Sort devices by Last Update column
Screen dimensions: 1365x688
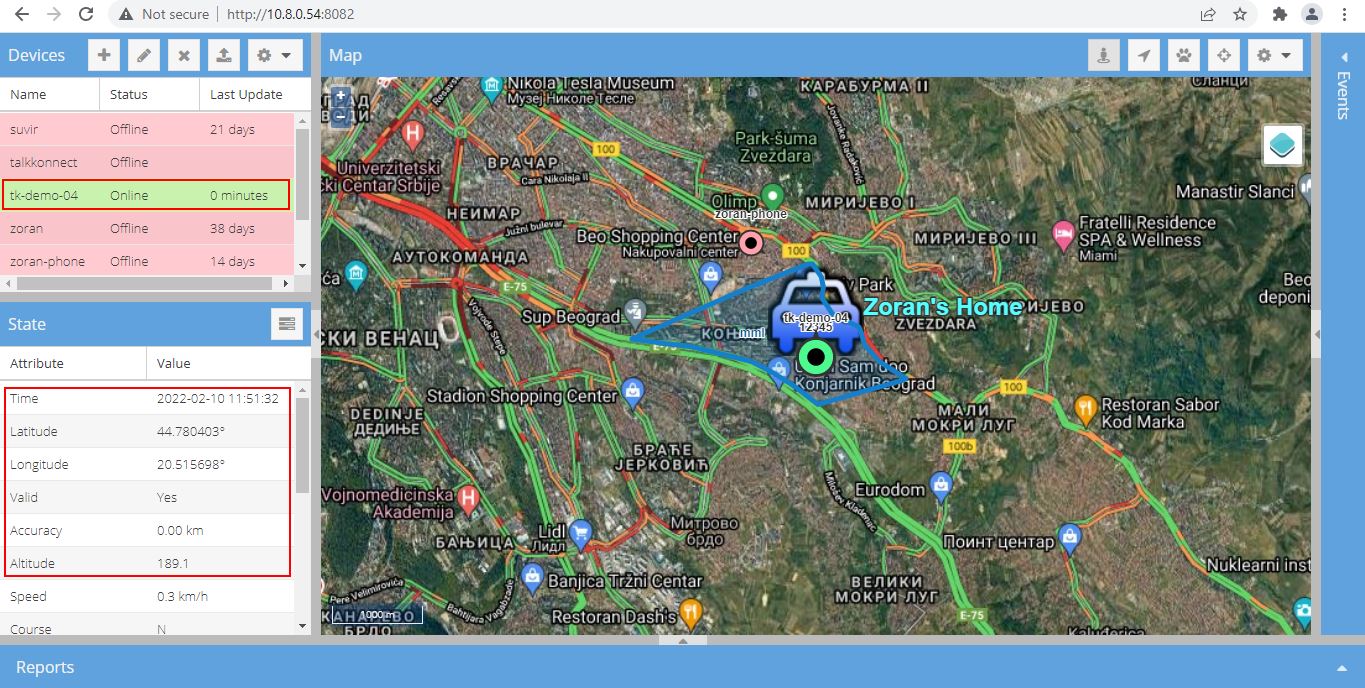coord(246,94)
